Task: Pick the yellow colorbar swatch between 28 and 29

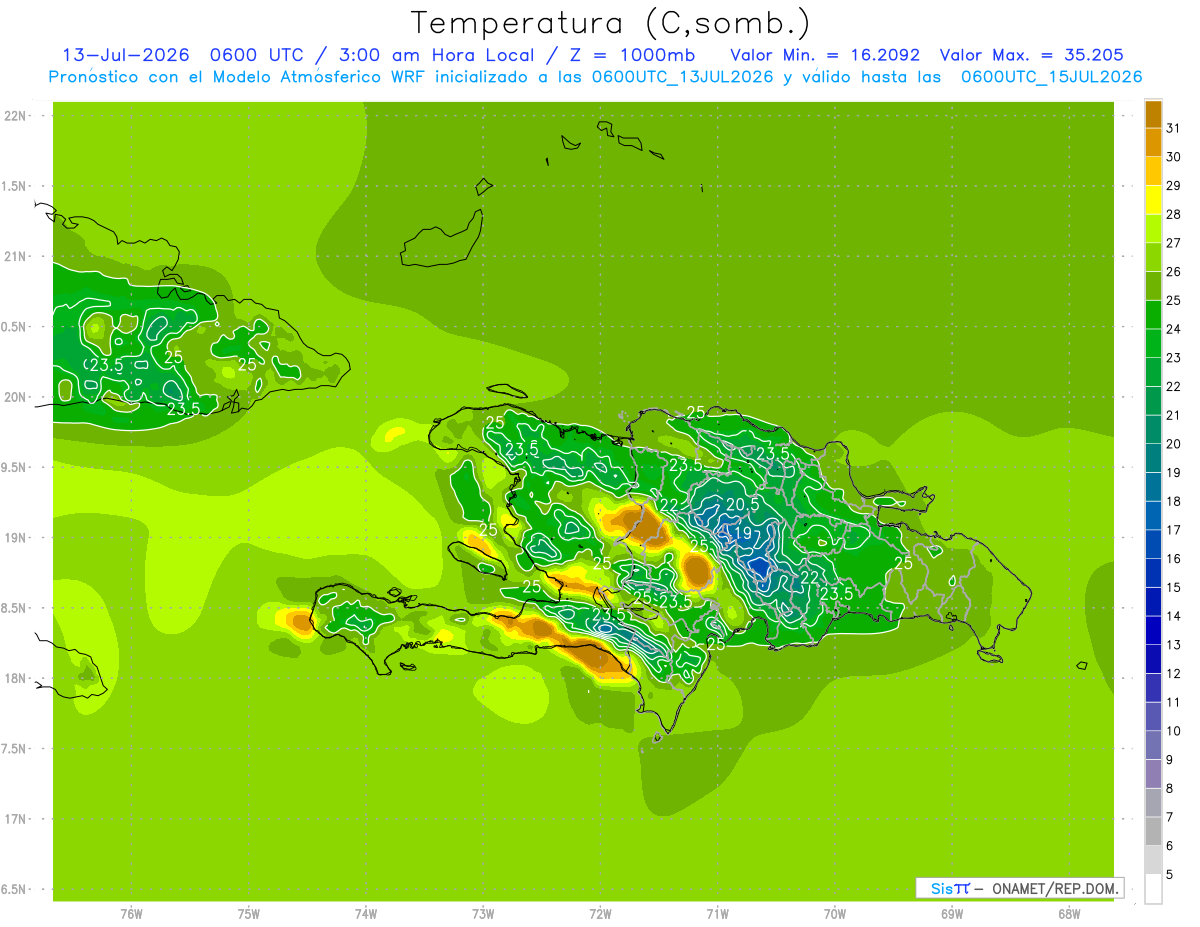Action: 1153,200
